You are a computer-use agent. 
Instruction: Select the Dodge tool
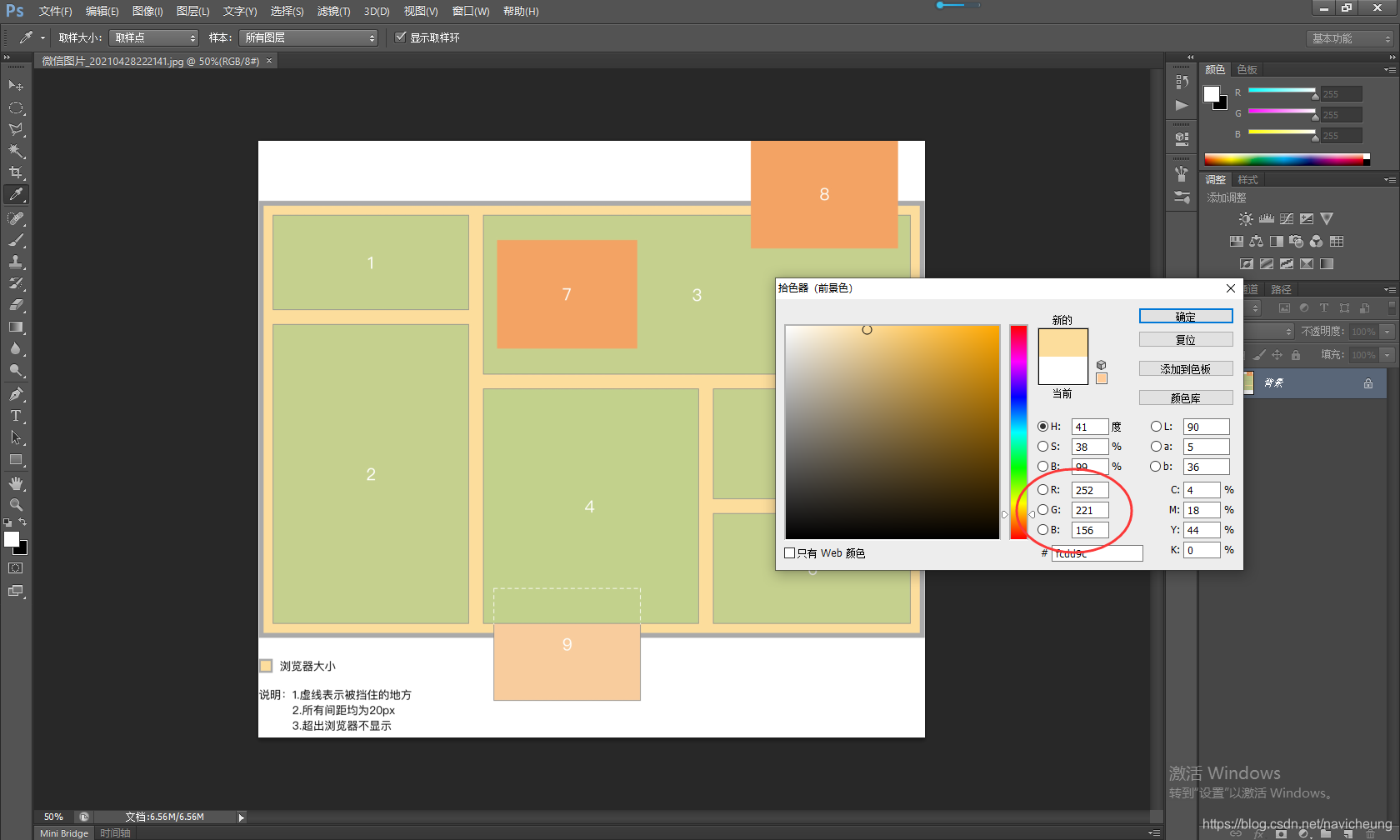16,370
